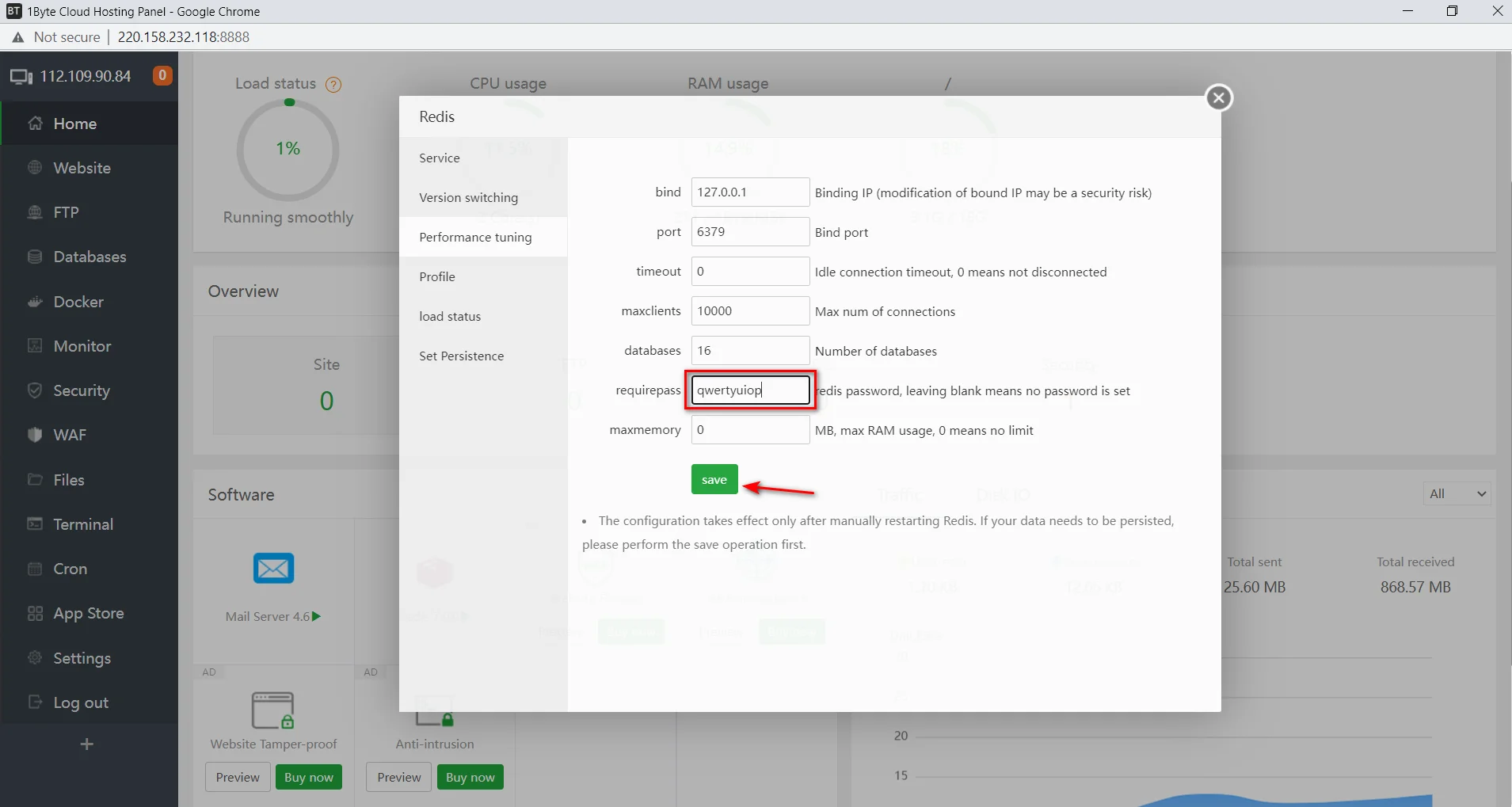Click the App Store grid icon
This screenshot has width=1512, height=807.
point(35,613)
